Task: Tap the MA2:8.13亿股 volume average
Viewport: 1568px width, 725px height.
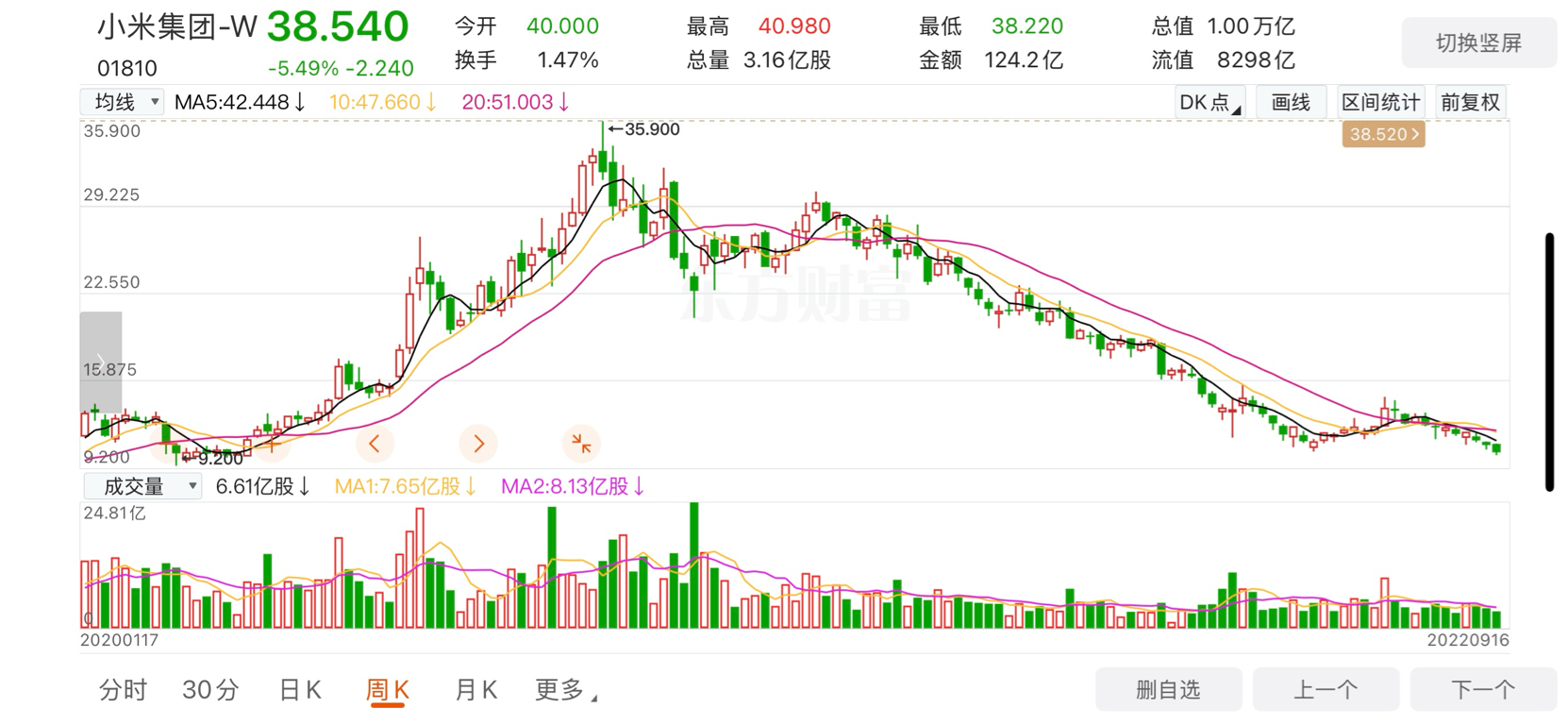Action: (573, 486)
